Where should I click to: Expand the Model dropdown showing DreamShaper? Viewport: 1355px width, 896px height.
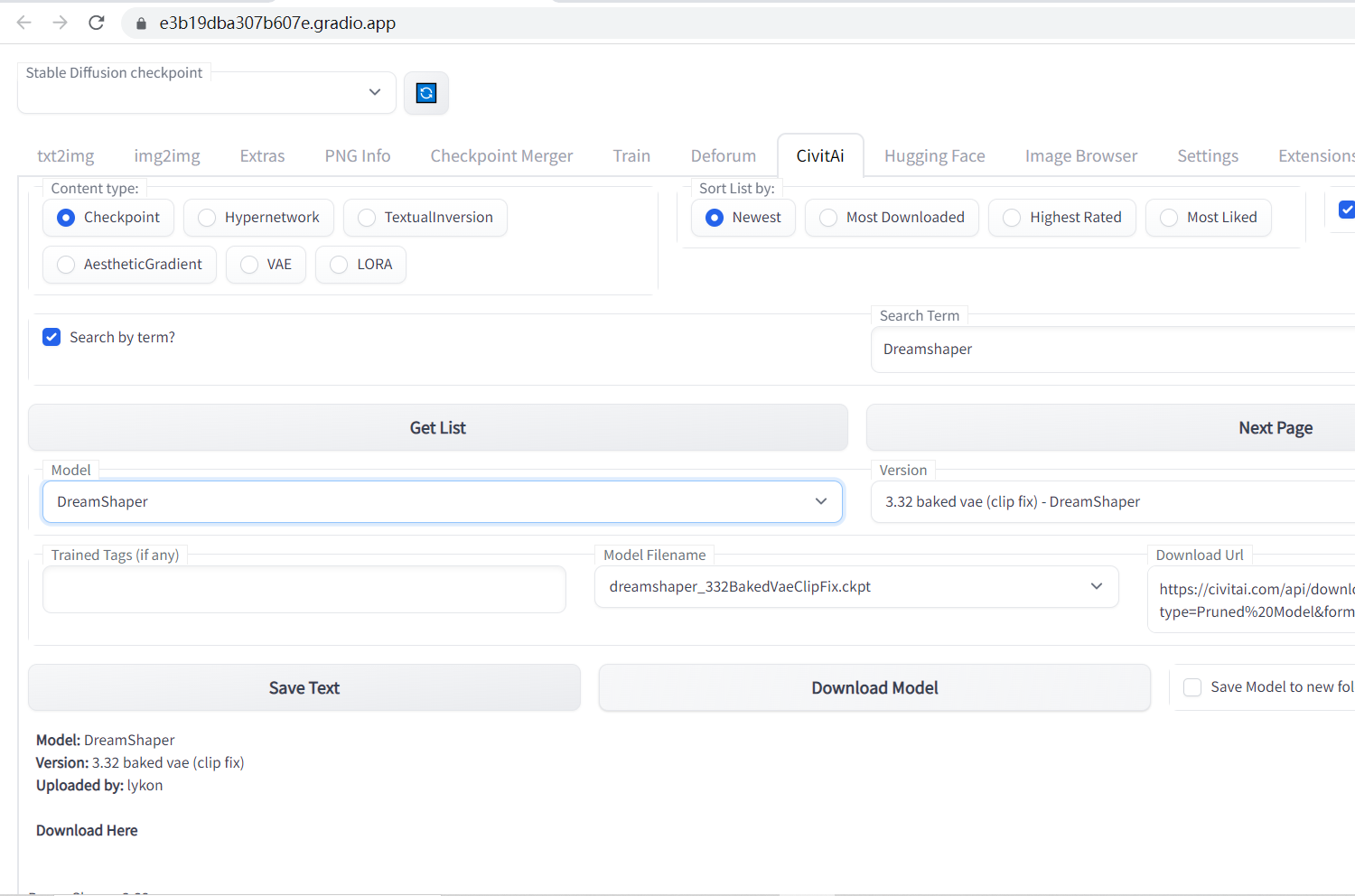pyautogui.click(x=443, y=501)
